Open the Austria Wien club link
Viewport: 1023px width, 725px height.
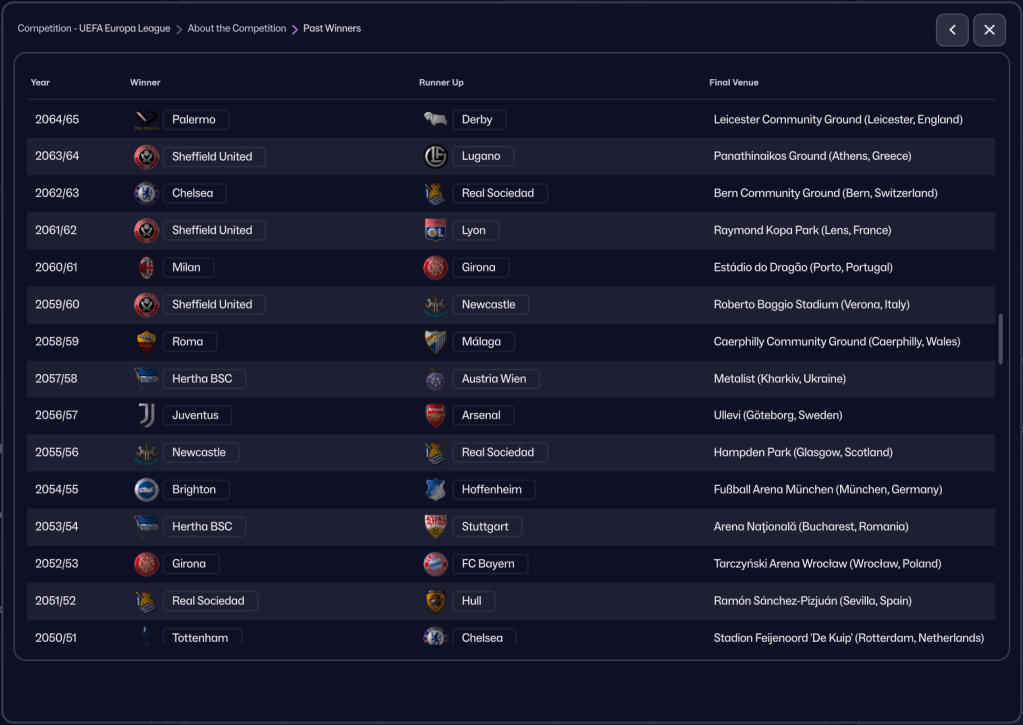click(494, 379)
